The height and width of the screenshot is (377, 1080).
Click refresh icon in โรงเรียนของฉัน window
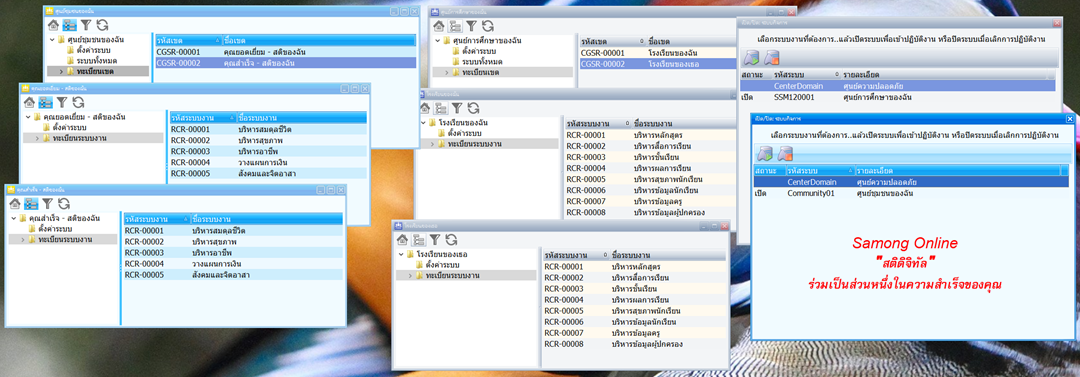click(474, 108)
